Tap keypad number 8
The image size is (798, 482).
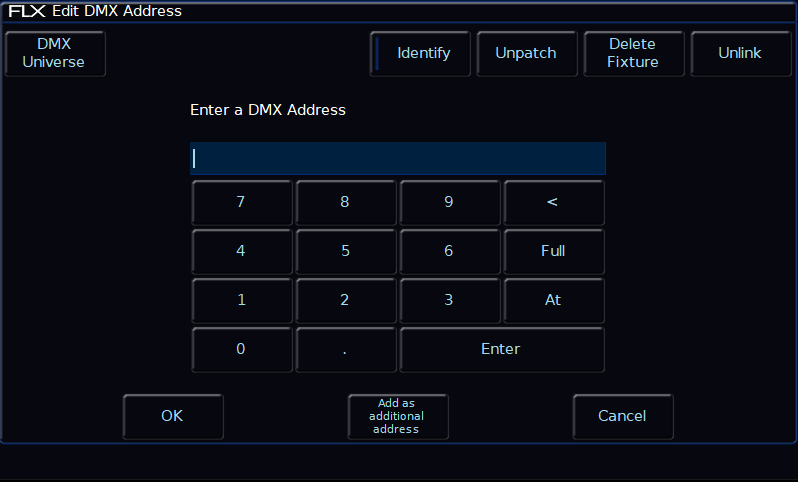tap(346, 203)
